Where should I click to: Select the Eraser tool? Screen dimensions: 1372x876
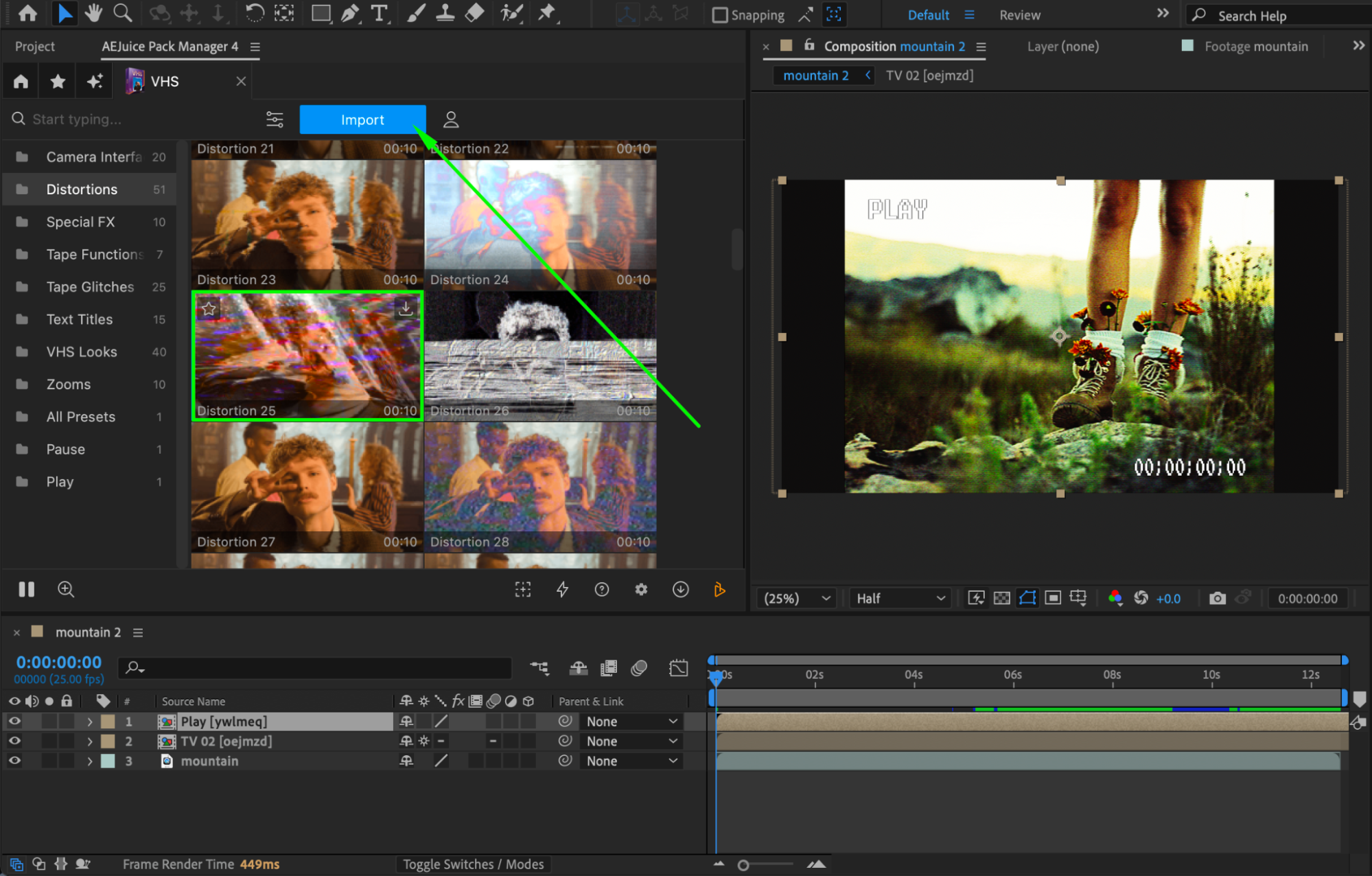474,13
